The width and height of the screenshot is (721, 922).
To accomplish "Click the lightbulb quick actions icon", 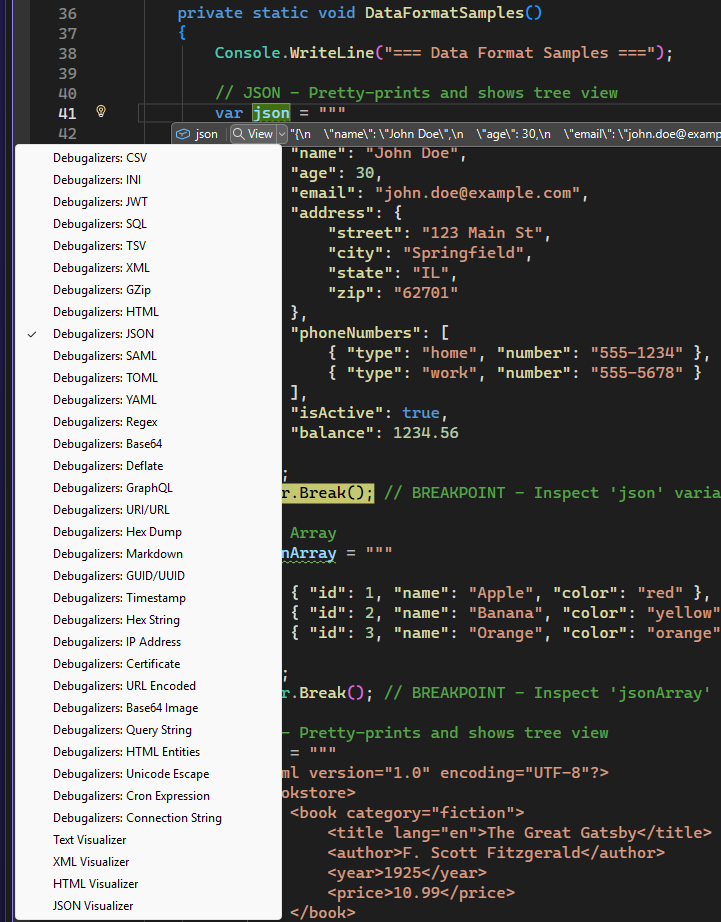I will click(101, 111).
